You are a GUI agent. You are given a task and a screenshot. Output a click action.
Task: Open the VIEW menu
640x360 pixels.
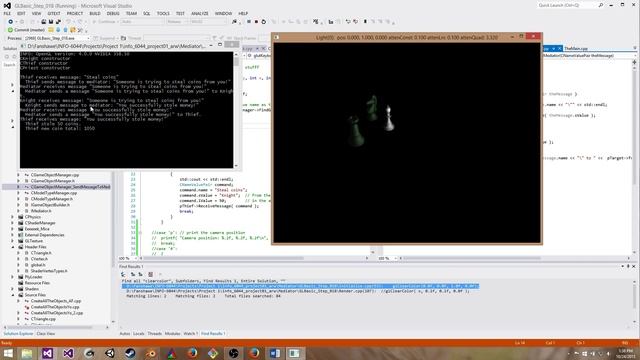tap(36, 13)
